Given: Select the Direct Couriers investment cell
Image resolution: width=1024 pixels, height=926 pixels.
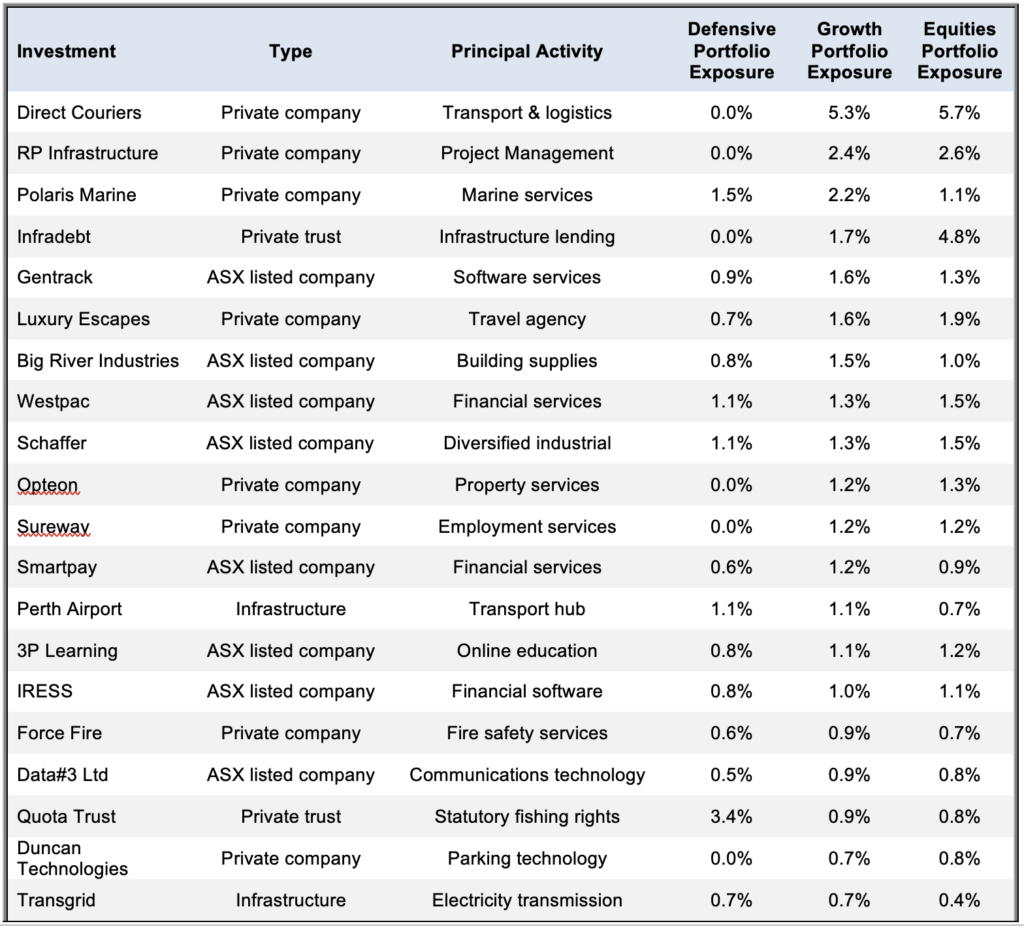Looking at the screenshot, I should (79, 112).
